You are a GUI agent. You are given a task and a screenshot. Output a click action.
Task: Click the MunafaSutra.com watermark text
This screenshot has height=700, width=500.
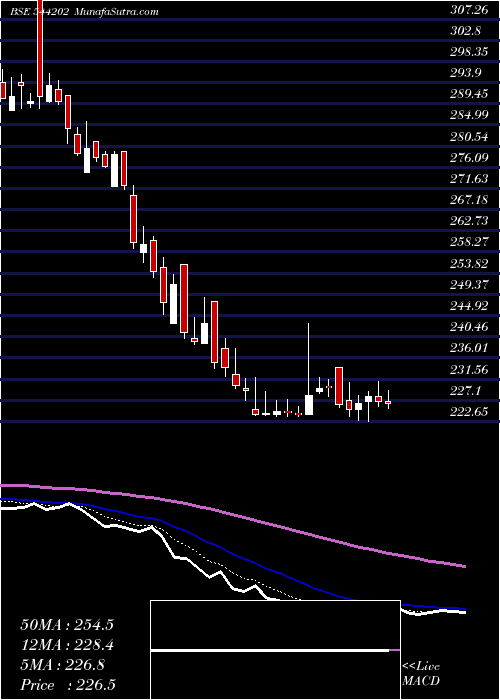click(116, 12)
